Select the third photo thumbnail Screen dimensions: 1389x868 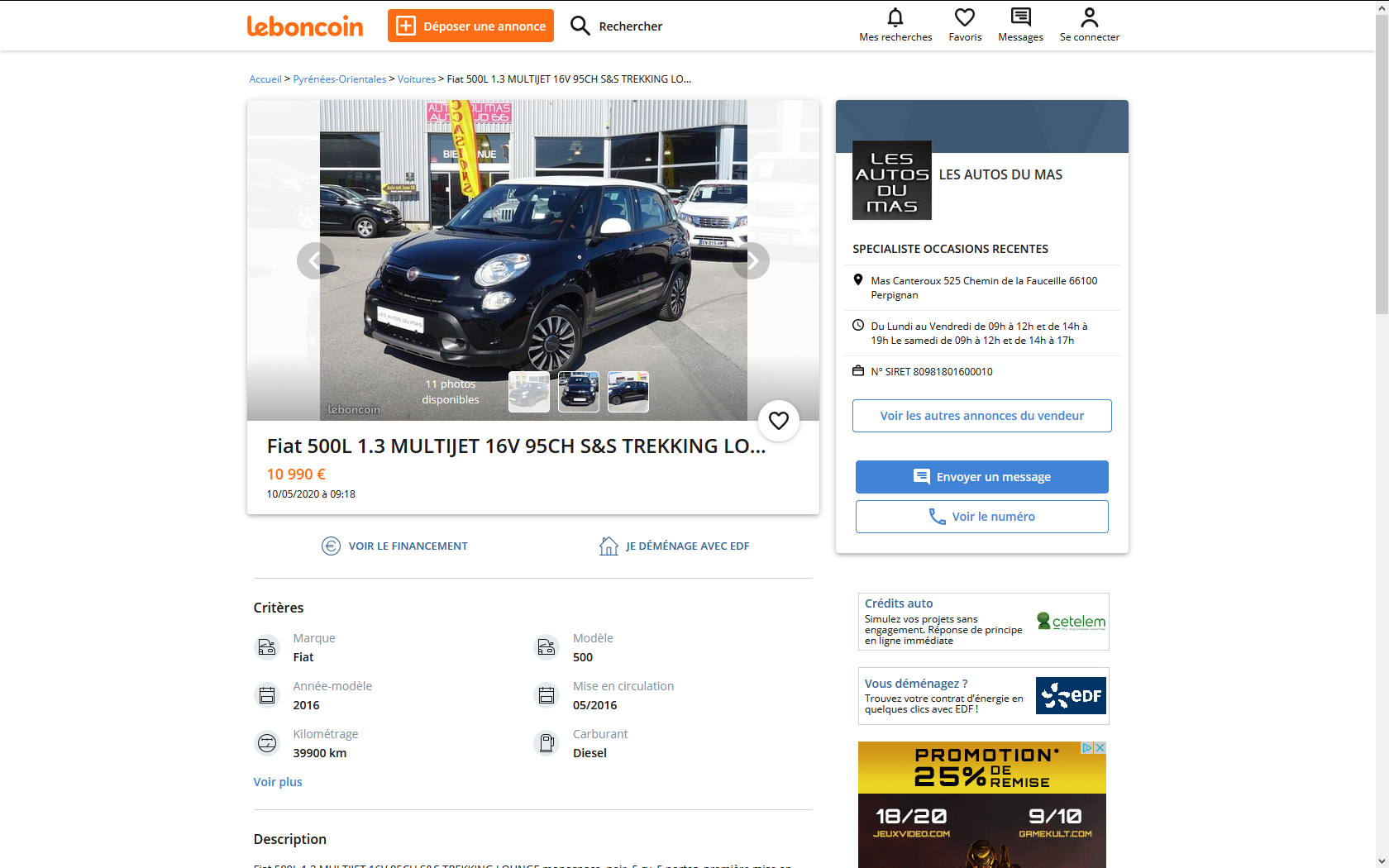(628, 392)
